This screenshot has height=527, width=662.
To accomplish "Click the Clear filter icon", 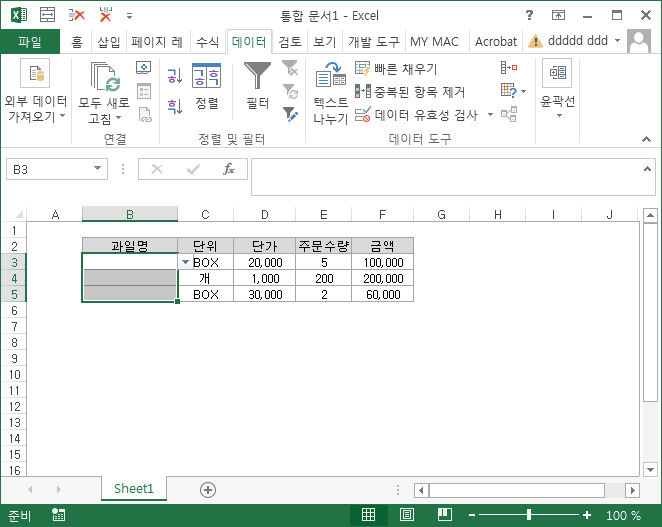I will [290, 68].
